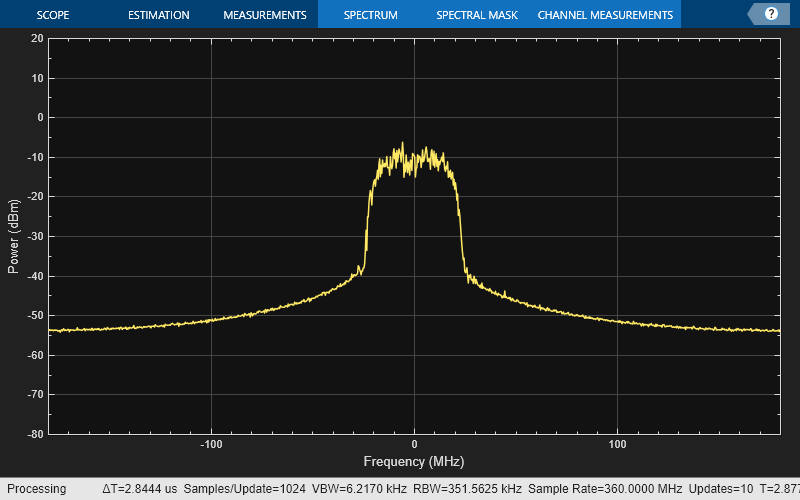Switch to the Scope tab
Screen dimensions: 800x500
pyautogui.click(x=52, y=15)
